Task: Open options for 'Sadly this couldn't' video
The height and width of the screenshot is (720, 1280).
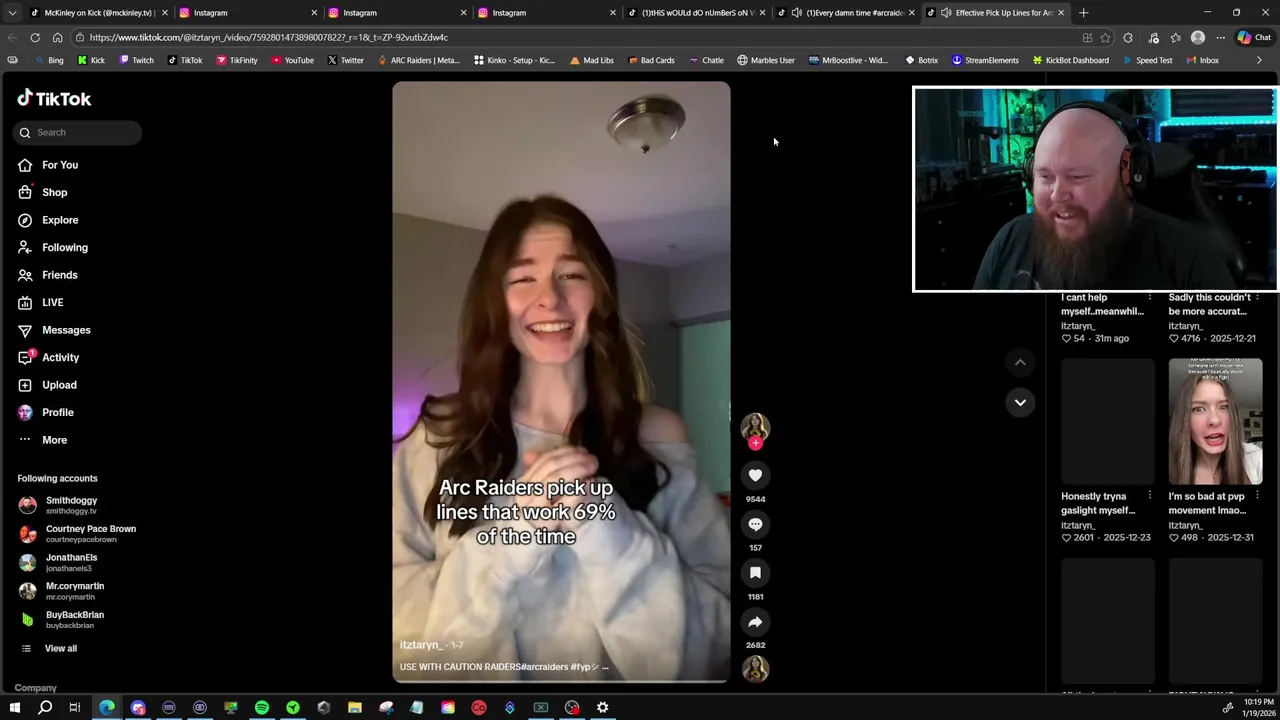Action: click(1257, 297)
